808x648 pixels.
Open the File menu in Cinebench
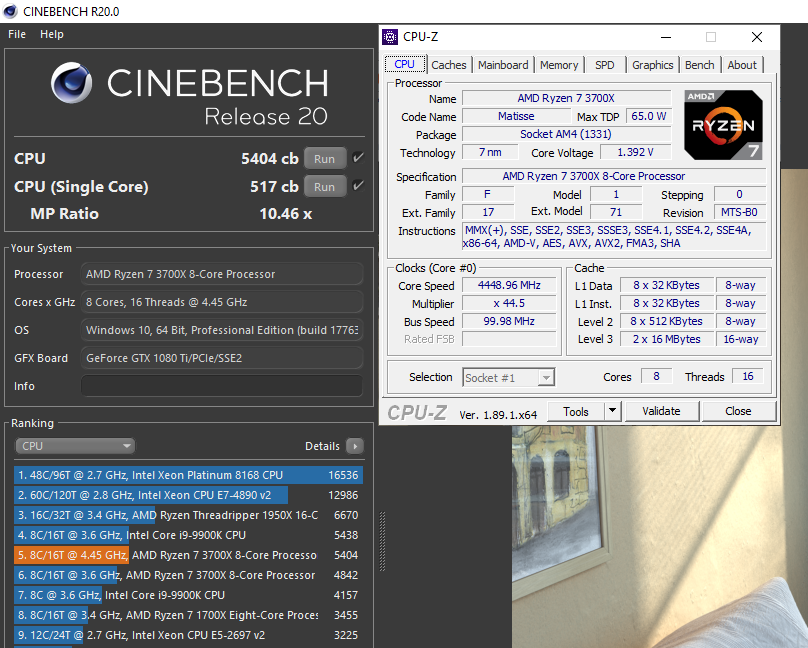point(17,34)
